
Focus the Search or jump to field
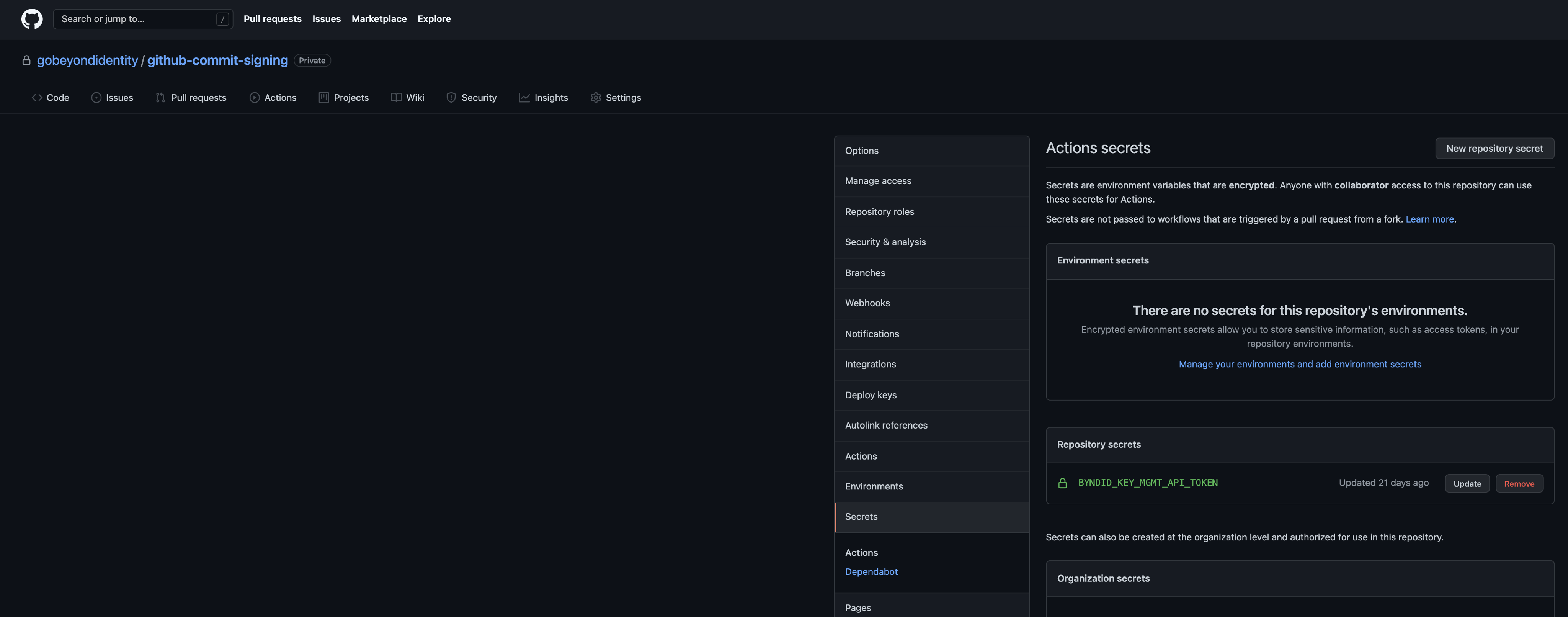[143, 19]
